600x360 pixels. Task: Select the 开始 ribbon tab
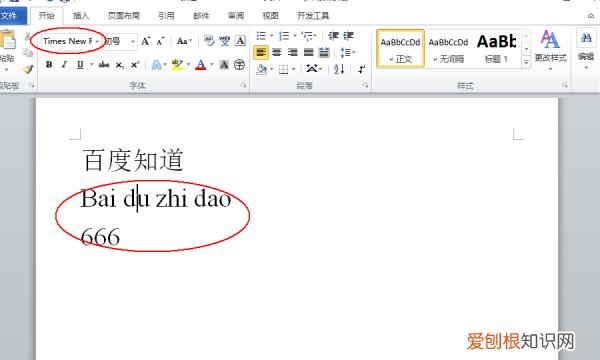pos(47,16)
